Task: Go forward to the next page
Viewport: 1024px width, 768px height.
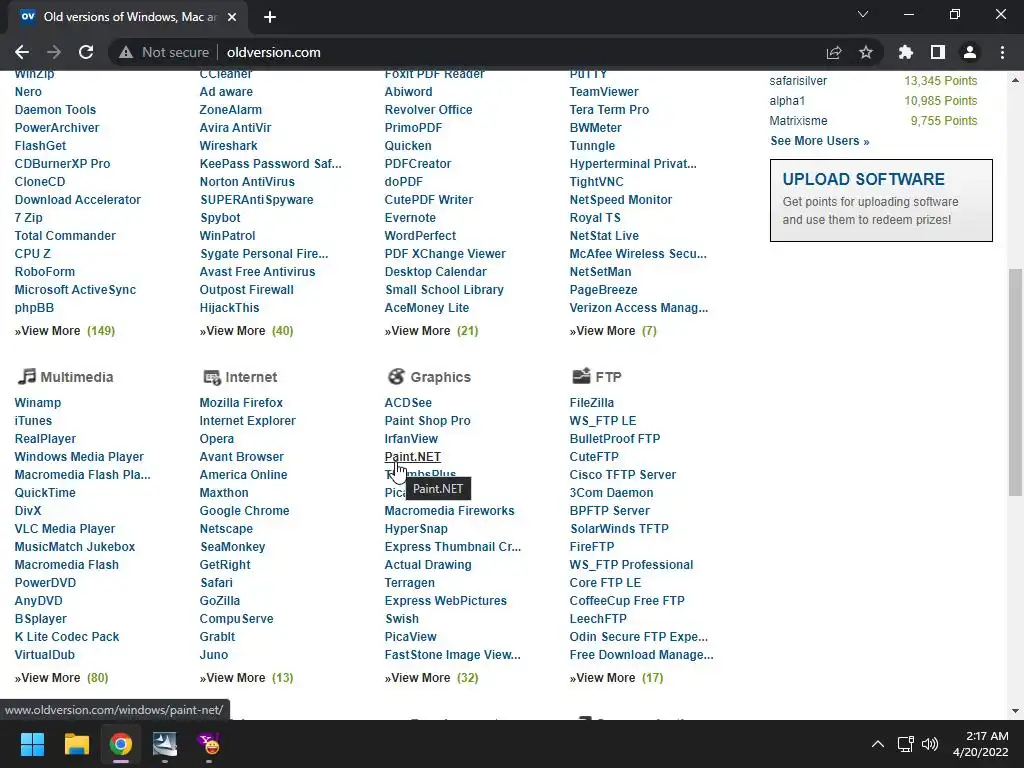Action: click(x=54, y=52)
